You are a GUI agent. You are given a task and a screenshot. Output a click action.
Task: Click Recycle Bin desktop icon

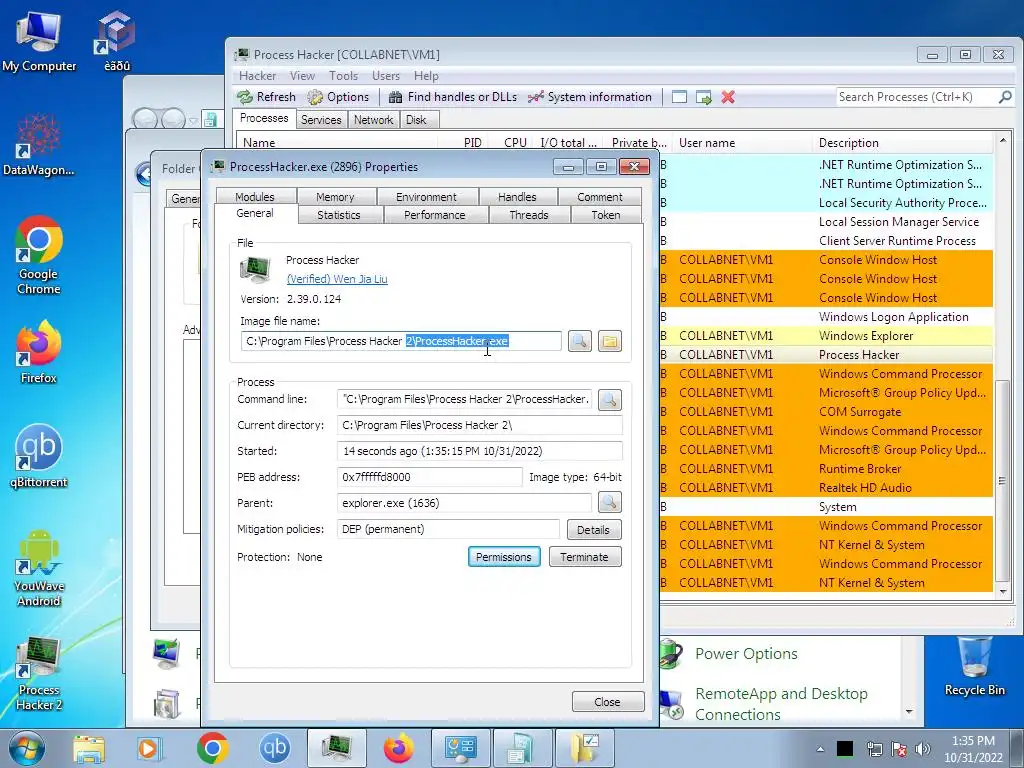(974, 667)
